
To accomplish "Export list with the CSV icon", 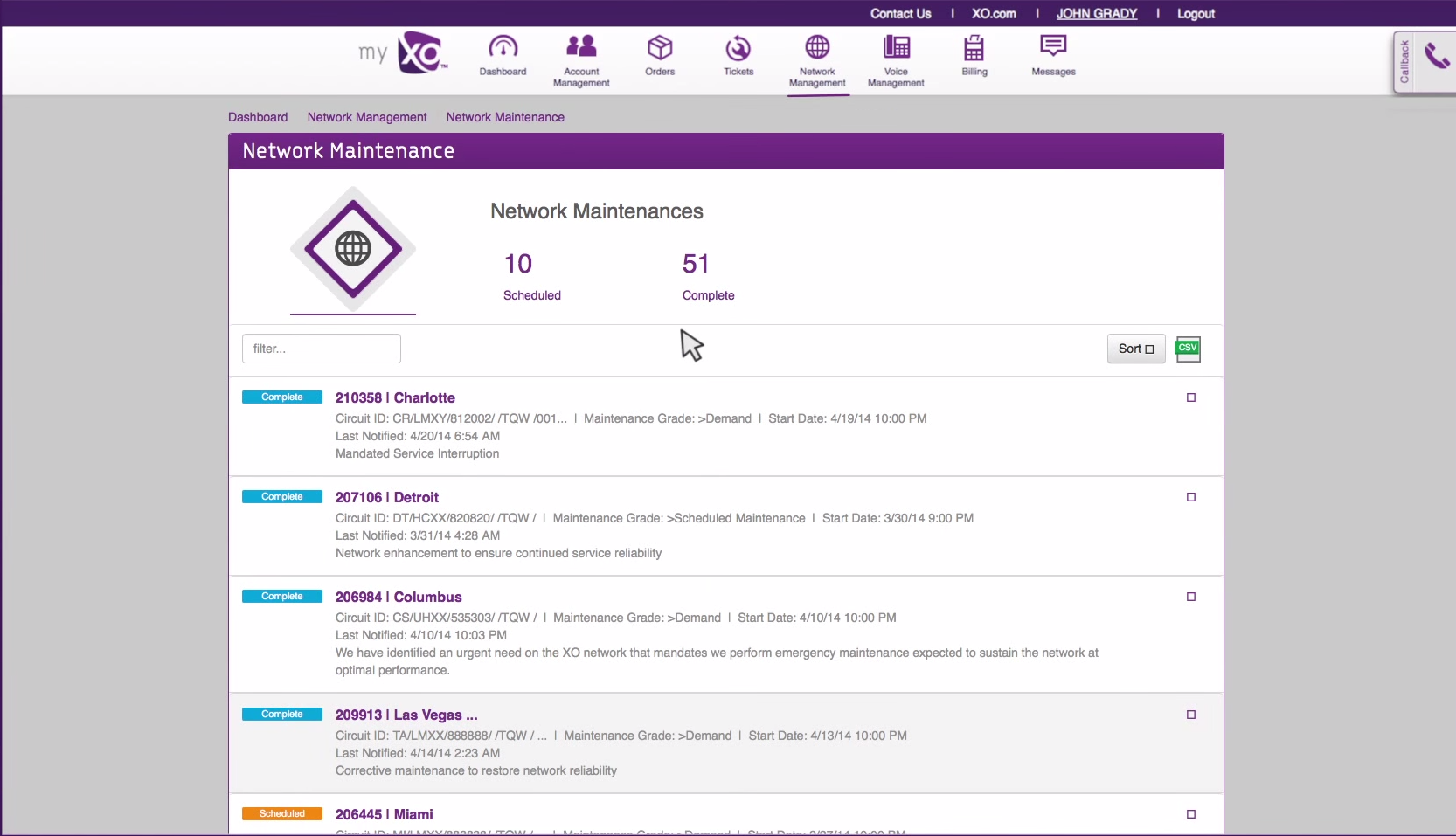I will tap(1188, 349).
